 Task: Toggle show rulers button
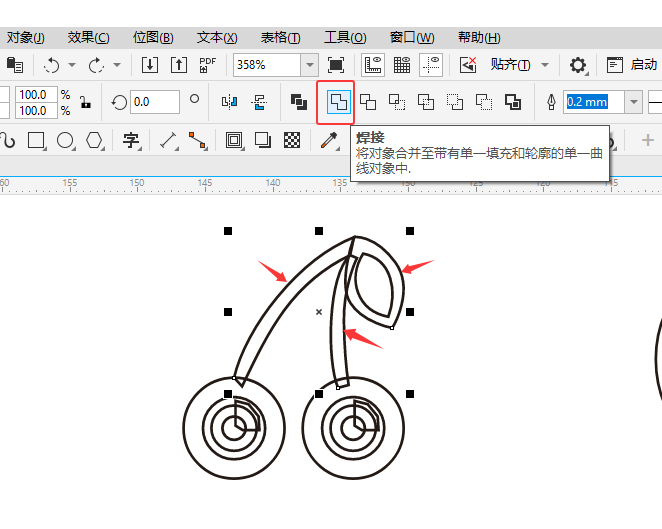point(373,65)
